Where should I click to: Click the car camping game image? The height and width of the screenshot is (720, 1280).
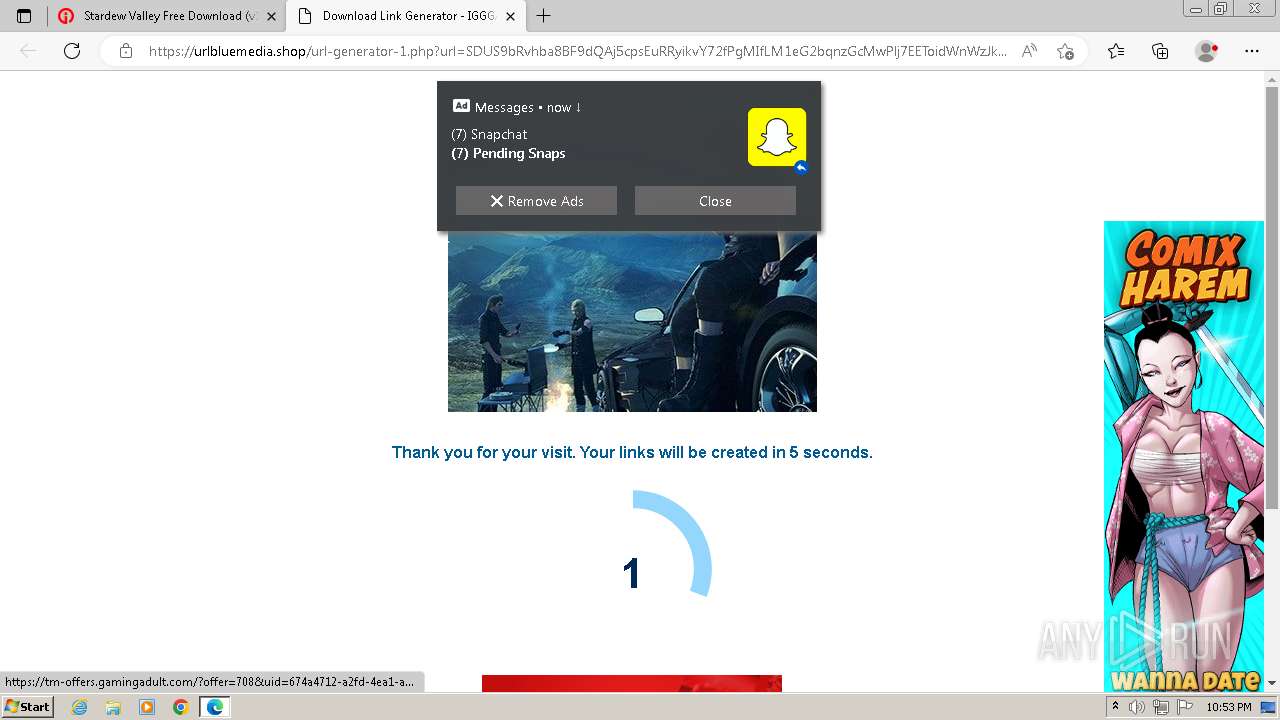click(x=632, y=322)
